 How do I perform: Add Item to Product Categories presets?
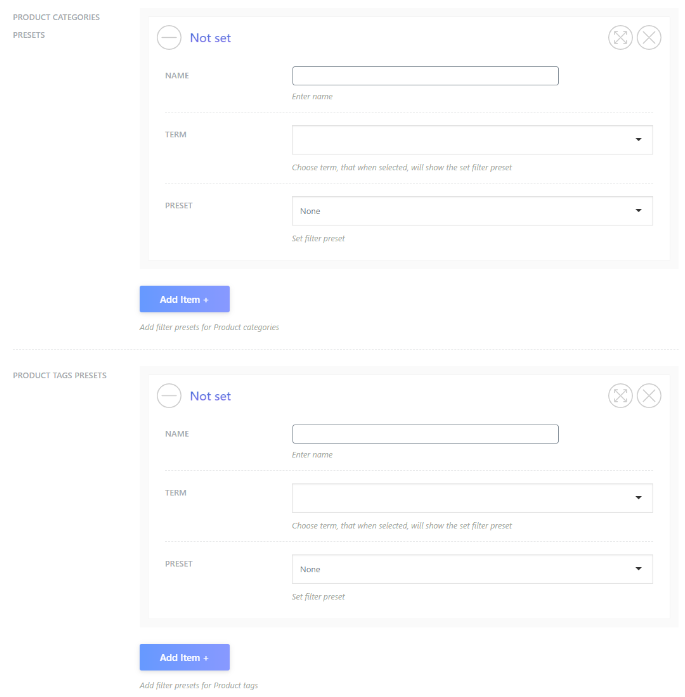pyautogui.click(x=184, y=299)
